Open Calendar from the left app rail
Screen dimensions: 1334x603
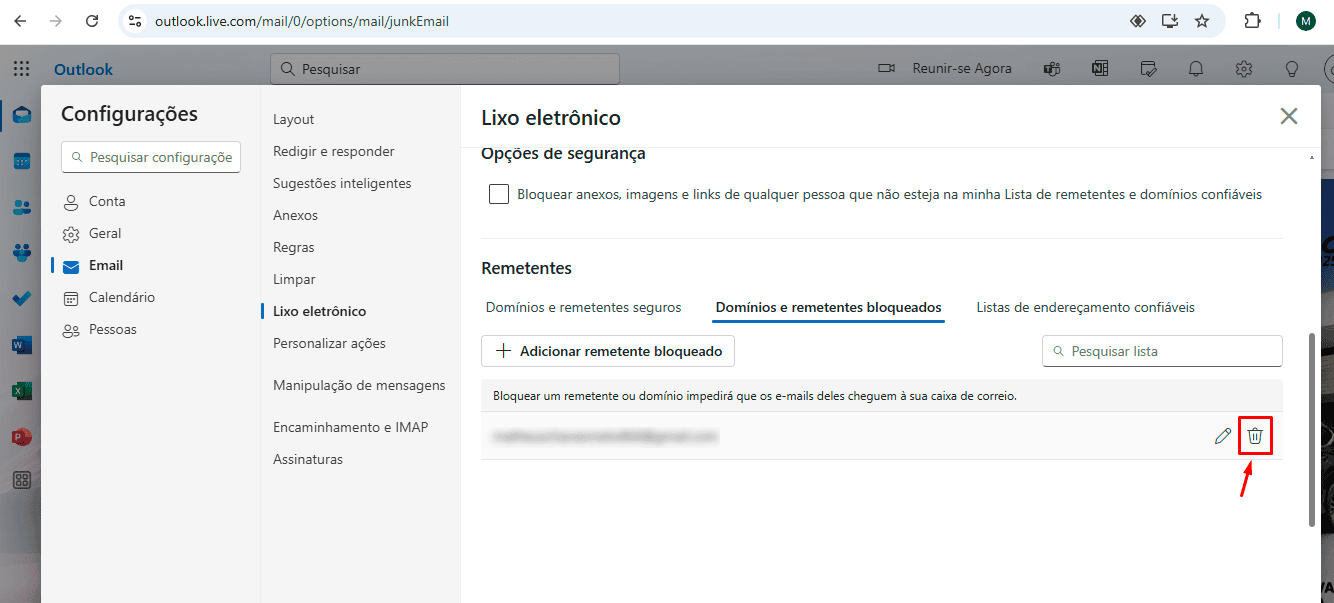point(21,161)
